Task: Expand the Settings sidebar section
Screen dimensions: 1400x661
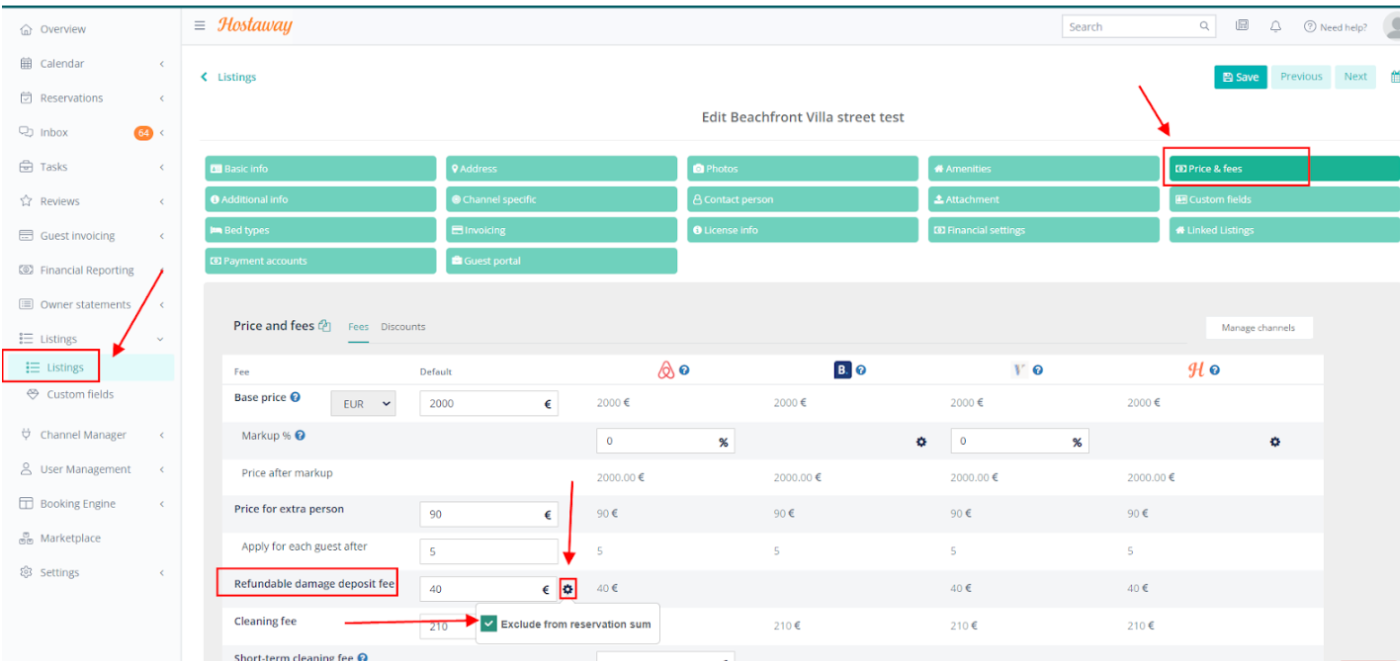Action: [162, 573]
